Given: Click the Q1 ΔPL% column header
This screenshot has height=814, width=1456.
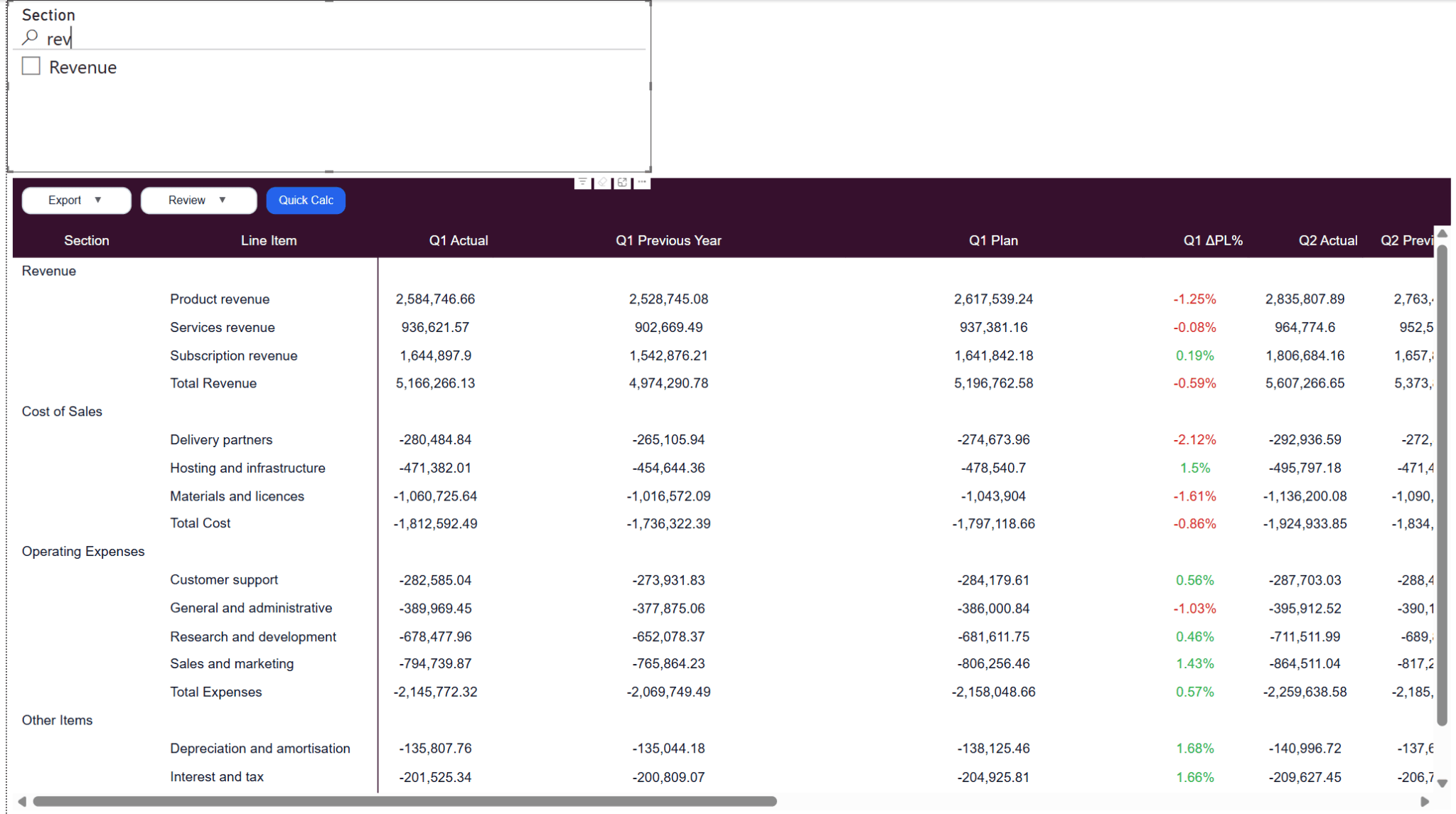Looking at the screenshot, I should [x=1213, y=240].
